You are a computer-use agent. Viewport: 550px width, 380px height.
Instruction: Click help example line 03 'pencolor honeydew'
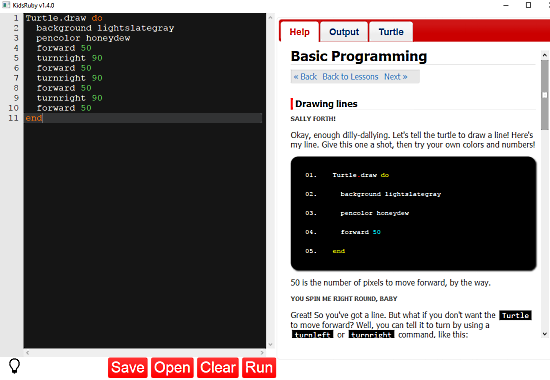375,213
